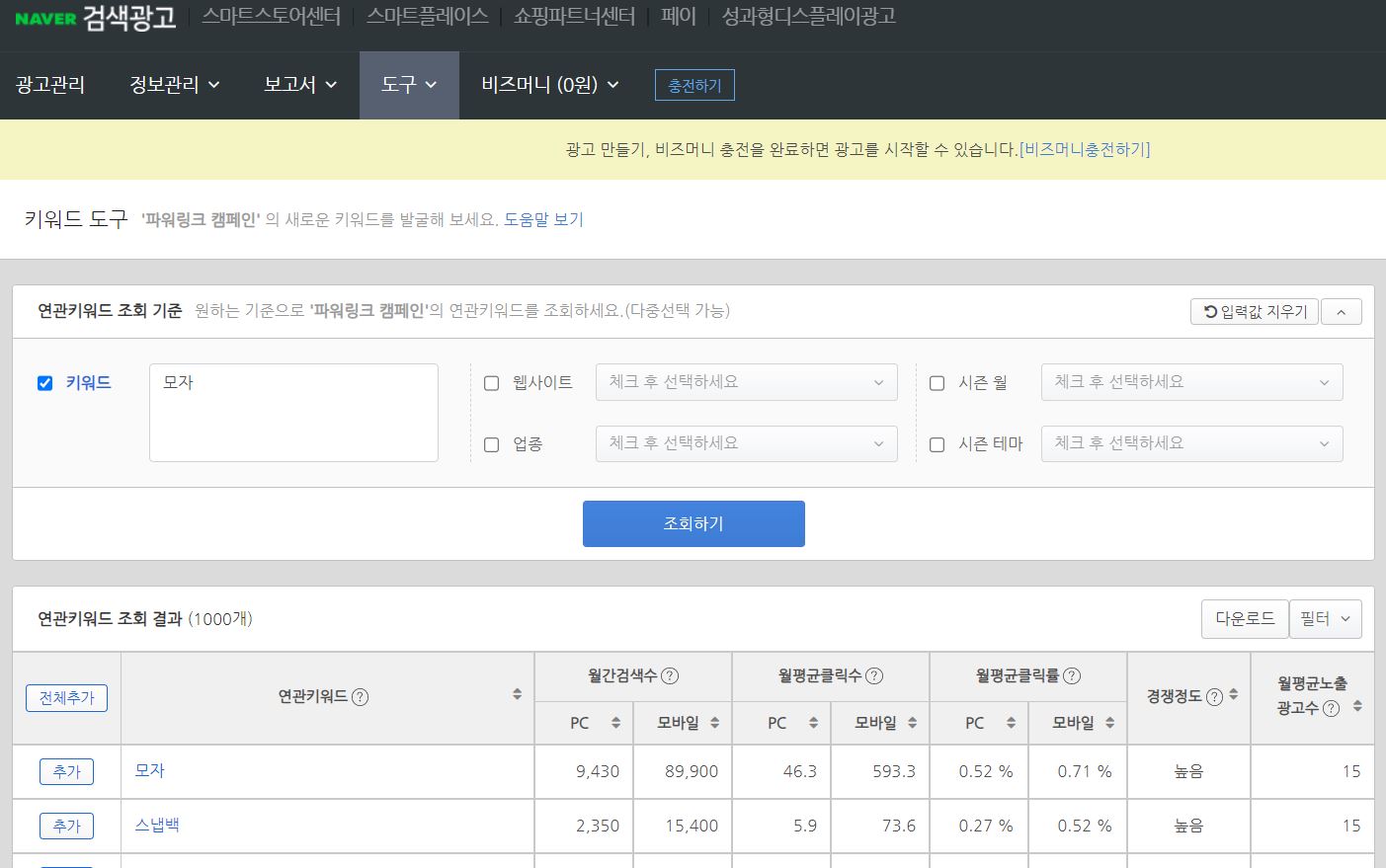Click the 593.3 mobile clicks cell
This screenshot has height=868, width=1386.
click(x=880, y=771)
